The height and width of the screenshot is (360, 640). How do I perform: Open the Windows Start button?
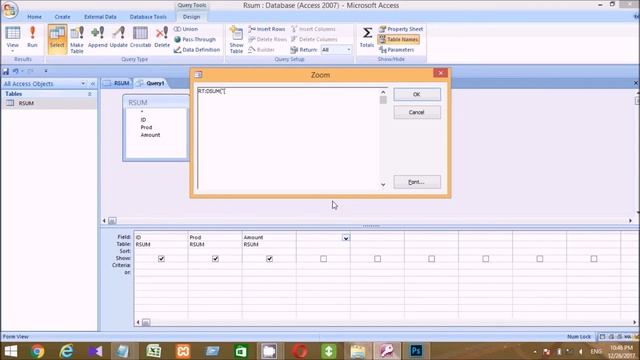coord(11,351)
